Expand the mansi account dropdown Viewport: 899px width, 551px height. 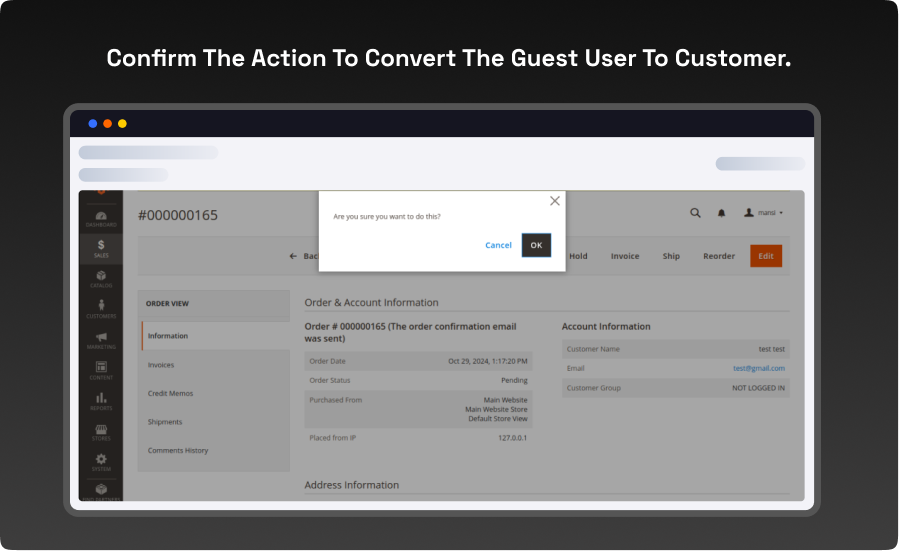[x=764, y=213]
